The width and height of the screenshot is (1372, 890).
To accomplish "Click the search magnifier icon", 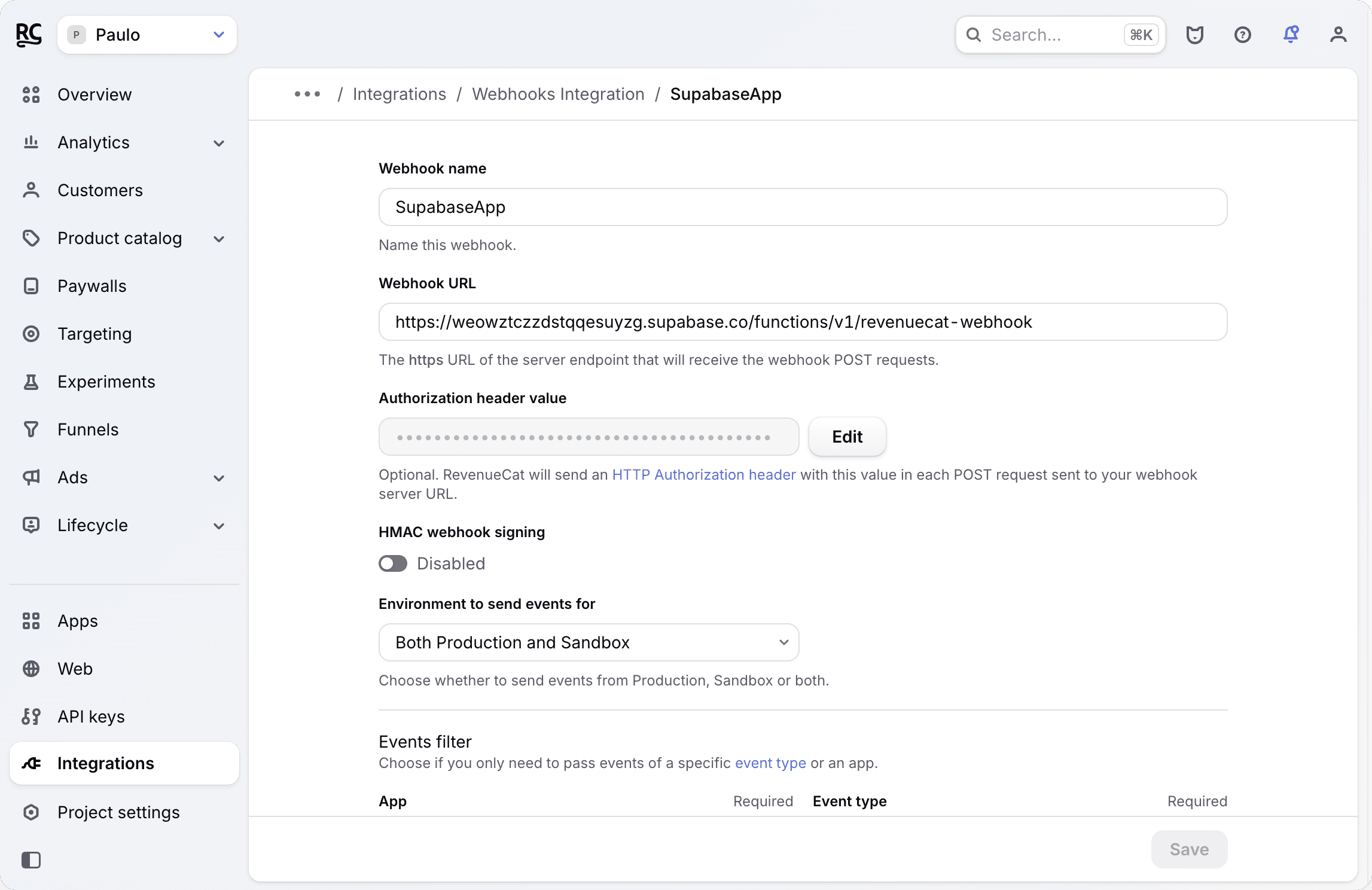I will (x=974, y=35).
